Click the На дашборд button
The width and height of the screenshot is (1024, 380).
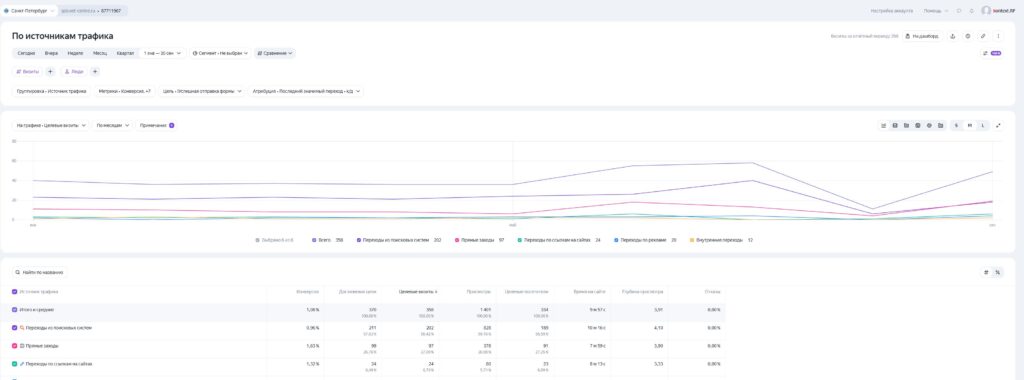tap(923, 37)
